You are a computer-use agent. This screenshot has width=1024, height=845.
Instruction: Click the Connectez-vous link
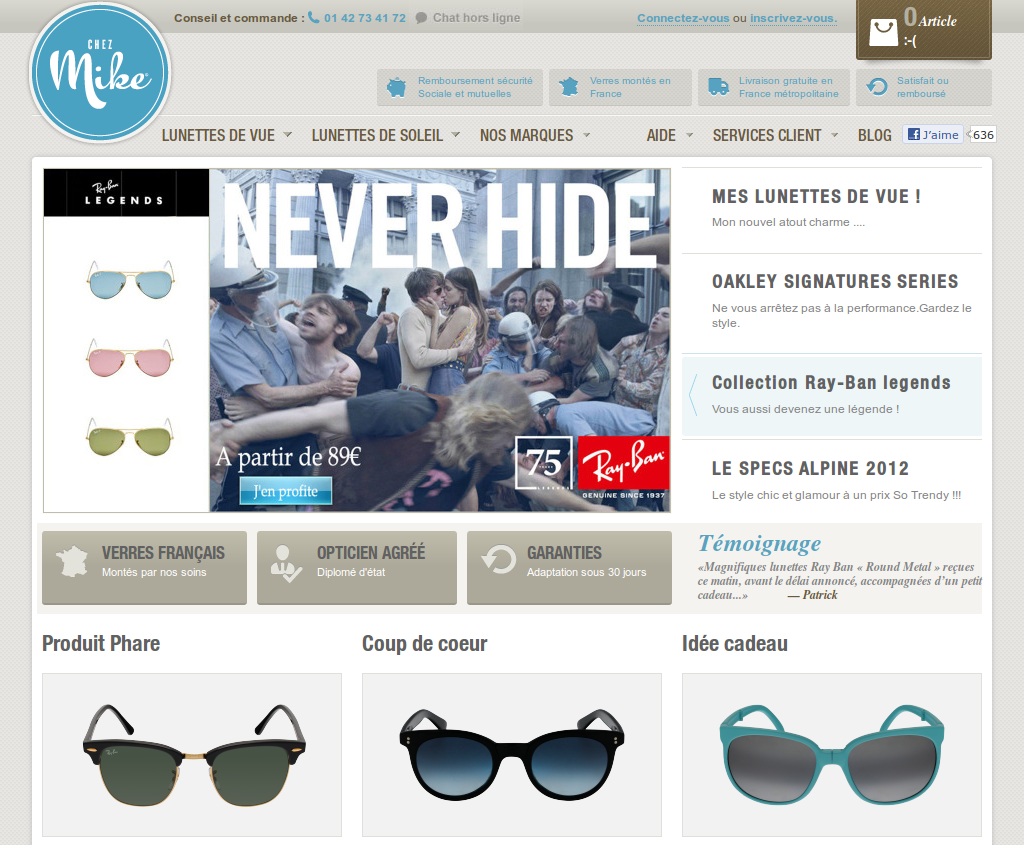pos(683,18)
